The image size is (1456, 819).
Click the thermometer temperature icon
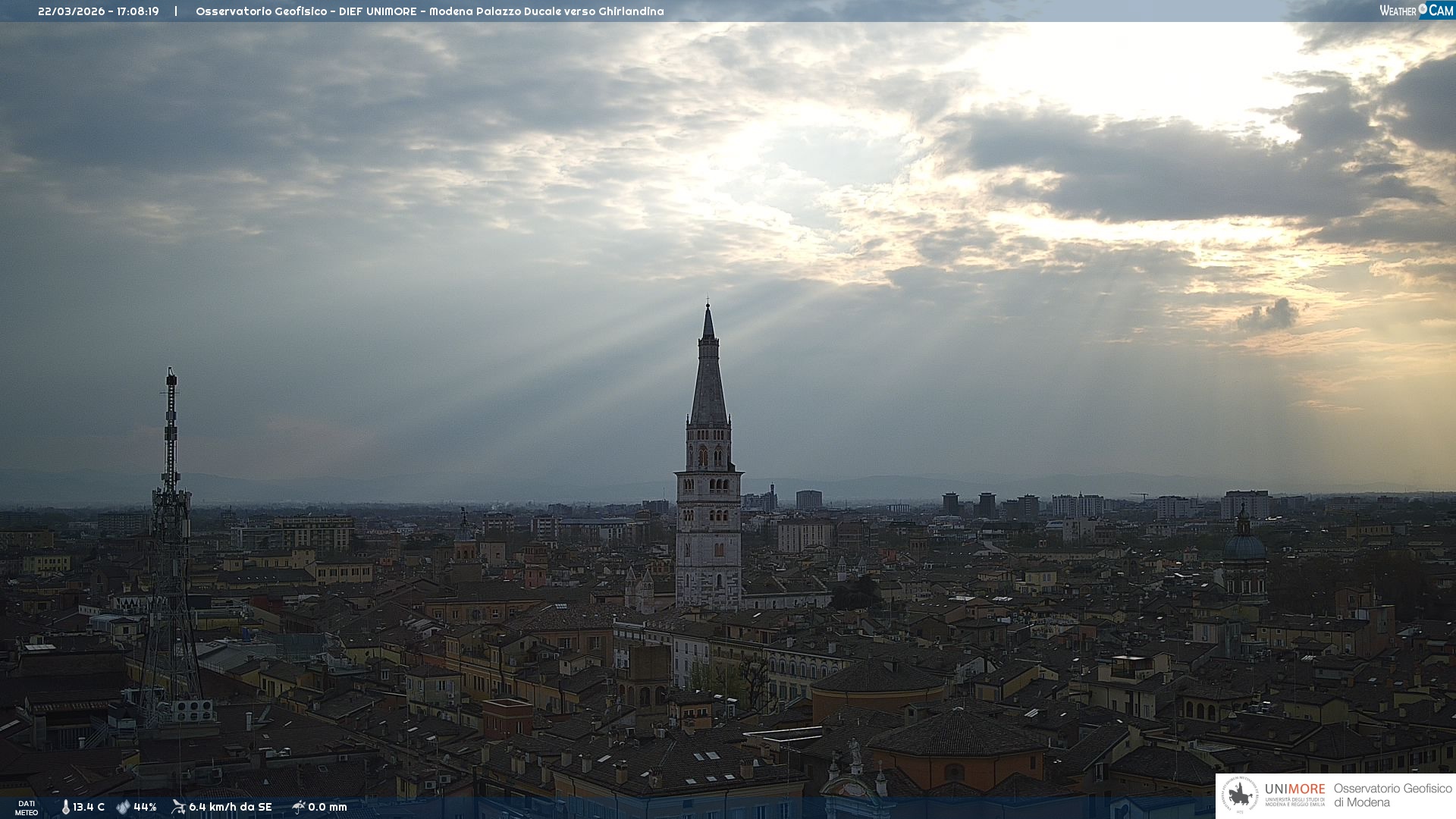[65, 808]
